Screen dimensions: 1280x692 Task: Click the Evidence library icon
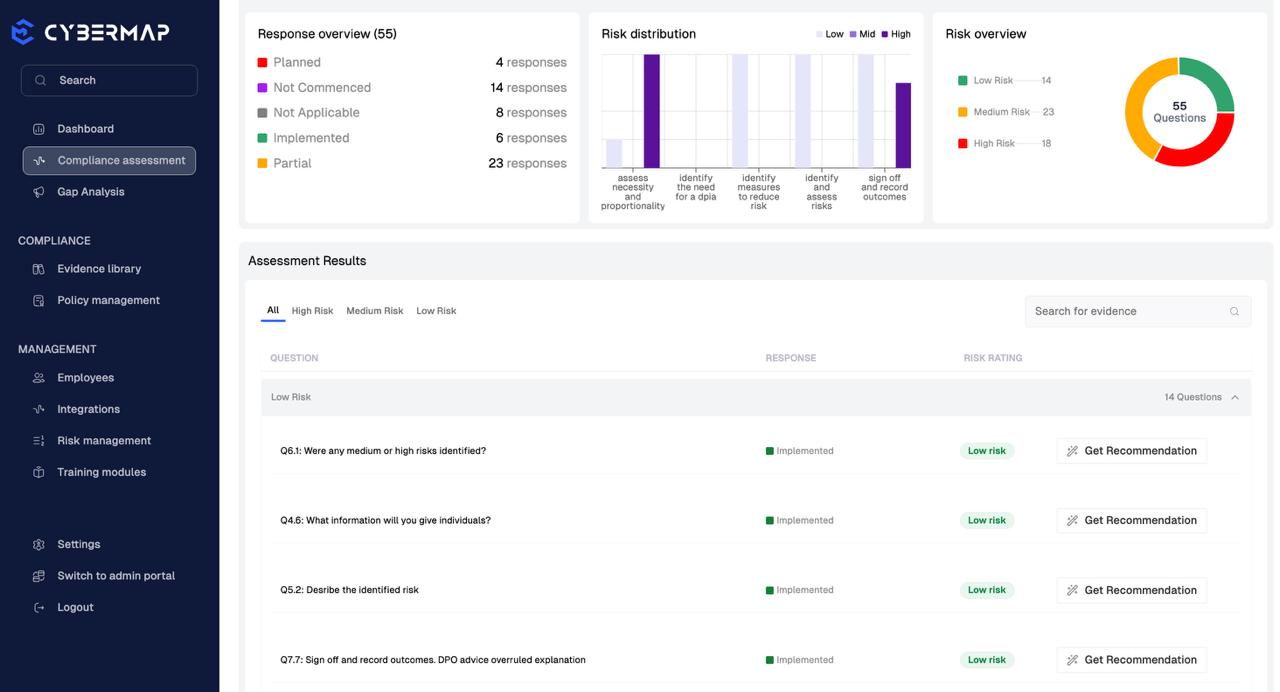(x=39, y=269)
